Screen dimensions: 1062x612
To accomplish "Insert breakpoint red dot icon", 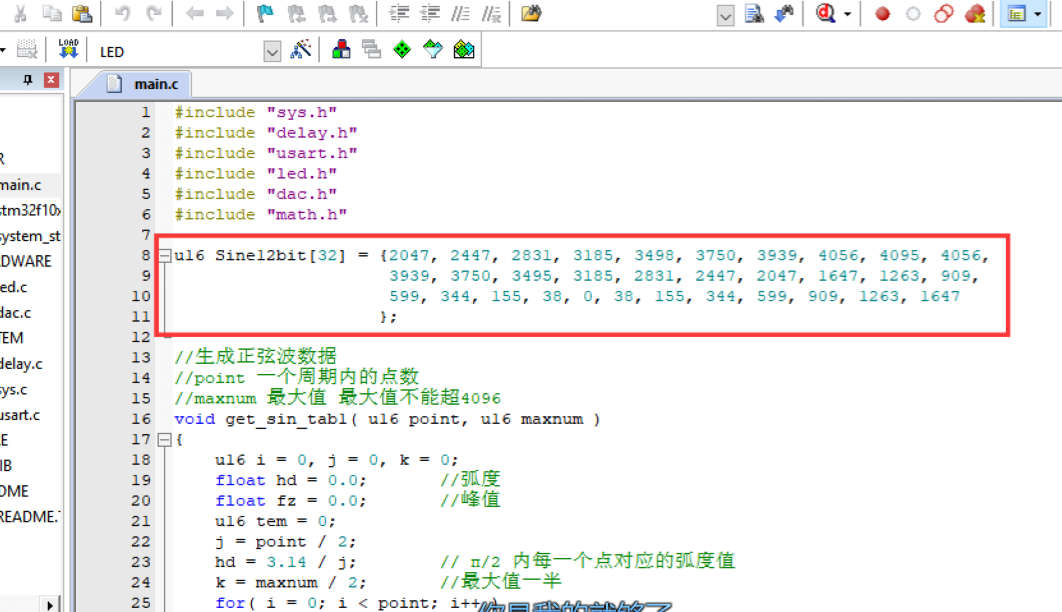I will (x=882, y=14).
